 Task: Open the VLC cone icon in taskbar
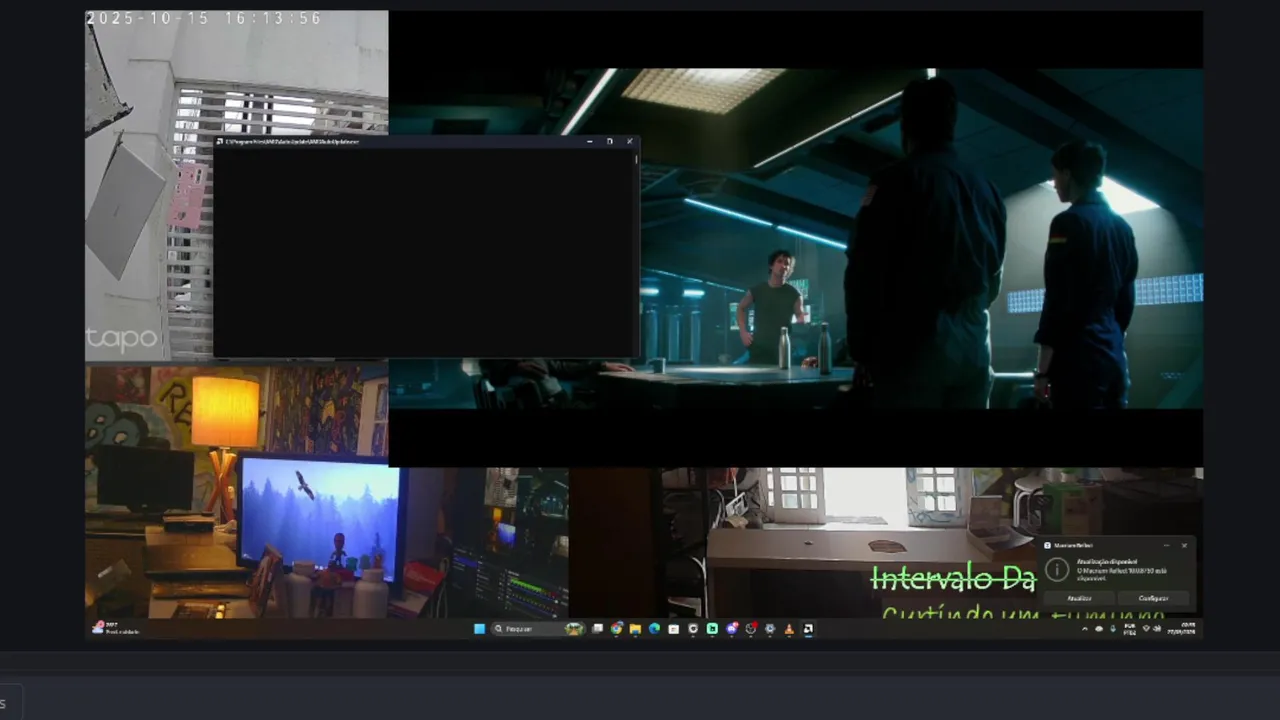coord(789,629)
